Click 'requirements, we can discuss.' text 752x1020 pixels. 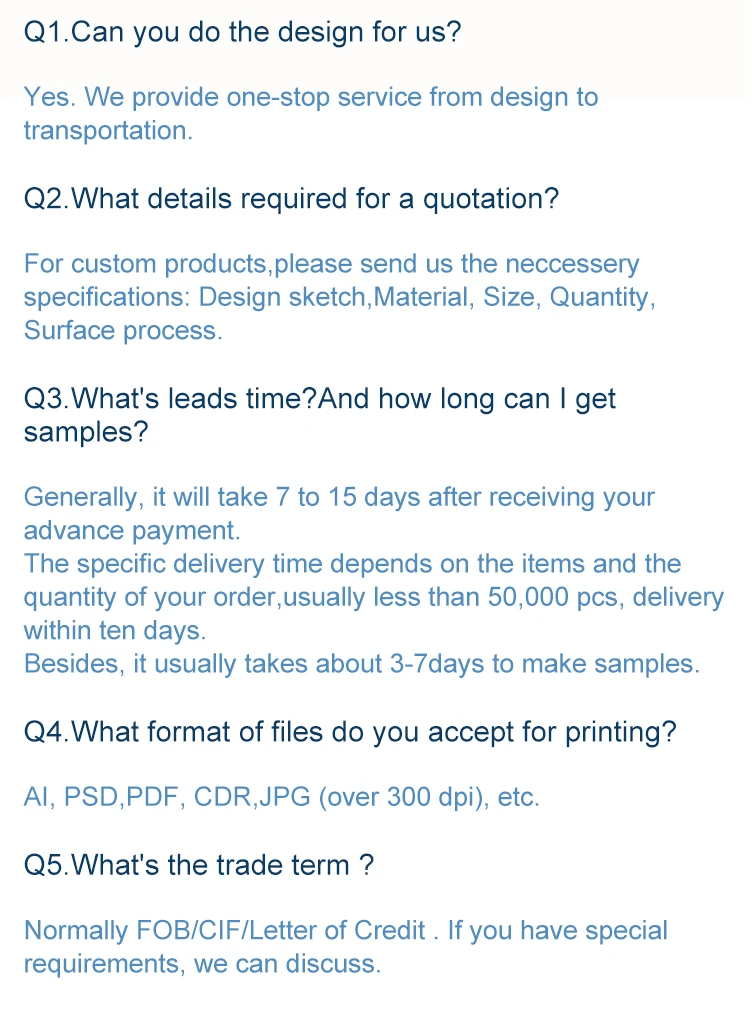[202, 964]
